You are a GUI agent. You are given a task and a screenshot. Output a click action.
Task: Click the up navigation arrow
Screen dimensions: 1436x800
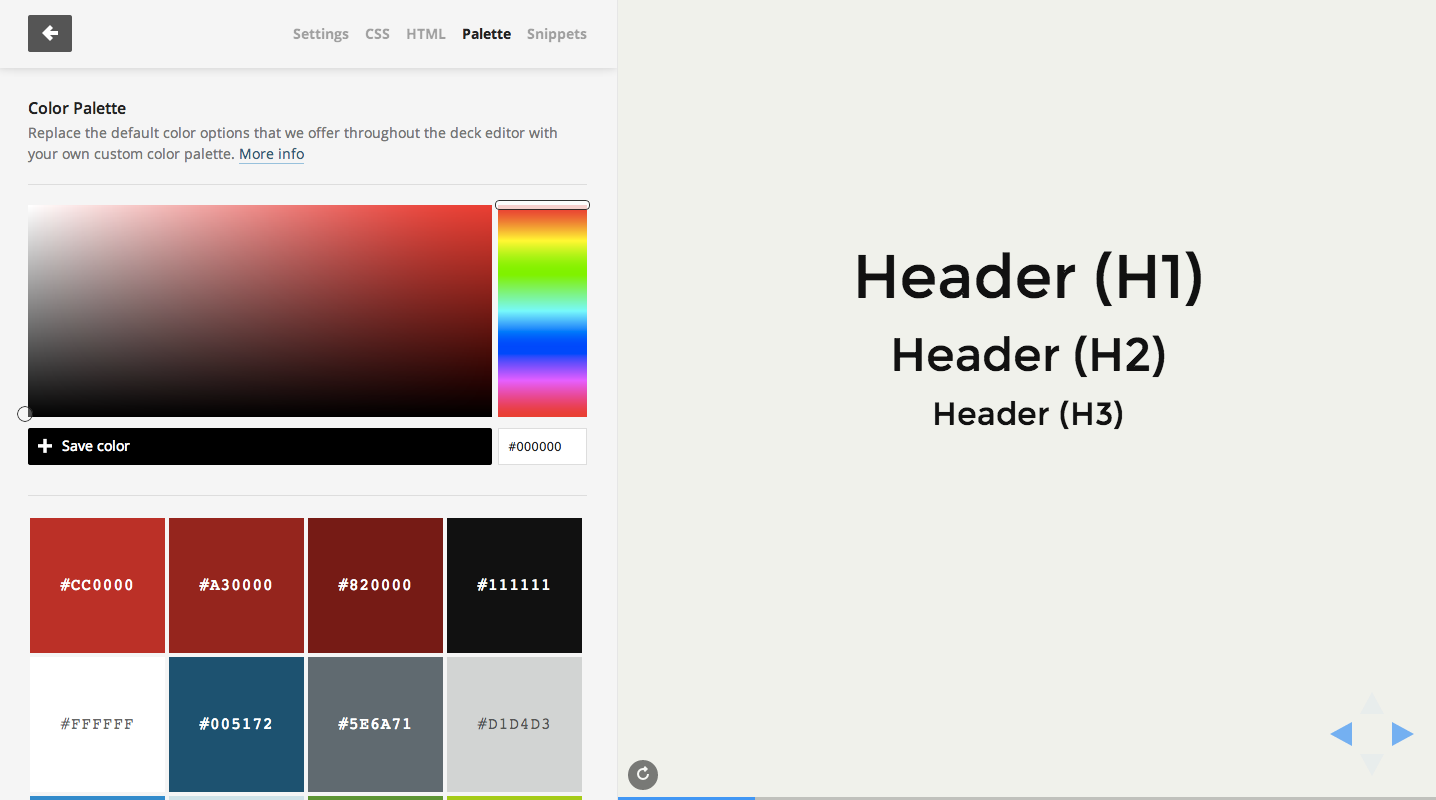[1372, 704]
